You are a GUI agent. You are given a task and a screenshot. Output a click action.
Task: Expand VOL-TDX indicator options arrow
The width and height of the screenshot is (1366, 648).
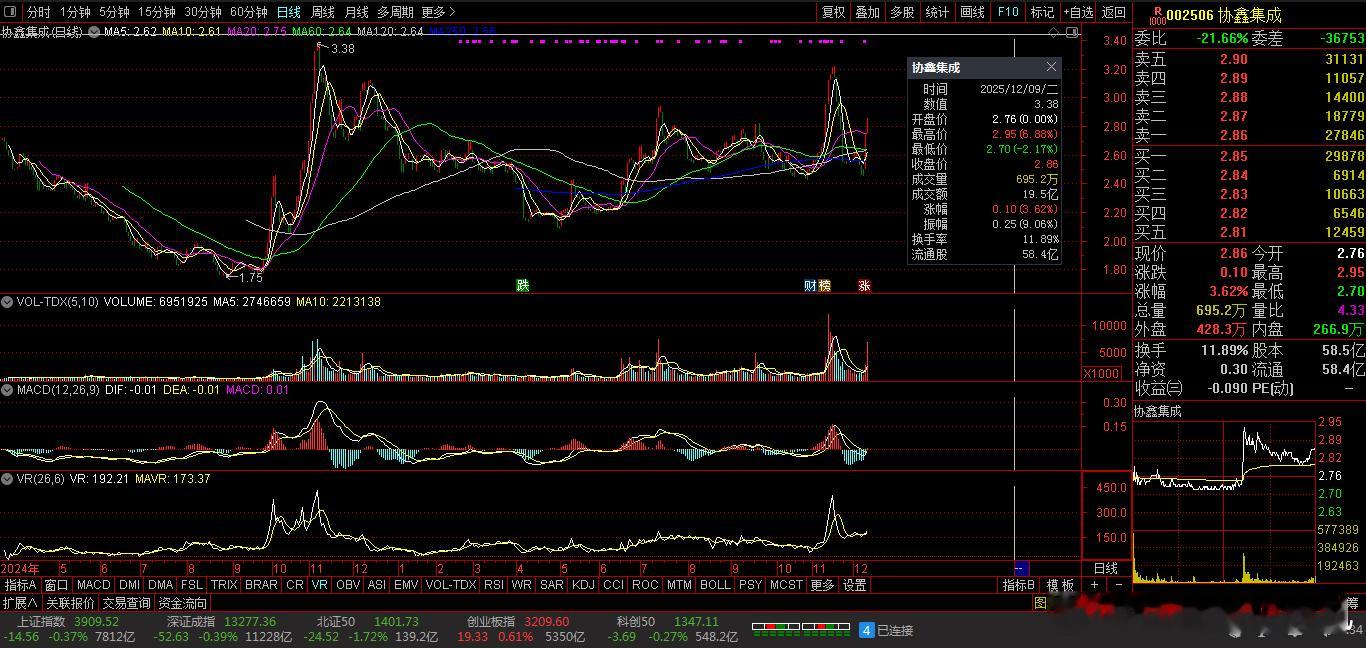pyautogui.click(x=8, y=301)
